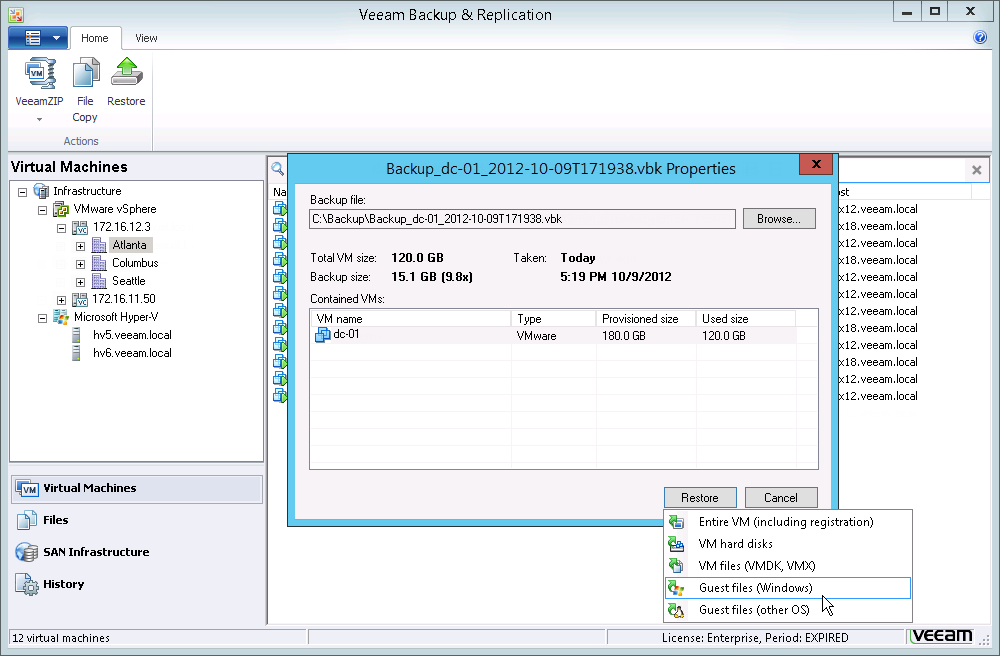
Task: Choose Guest files (Windows) restore option
Action: click(755, 588)
